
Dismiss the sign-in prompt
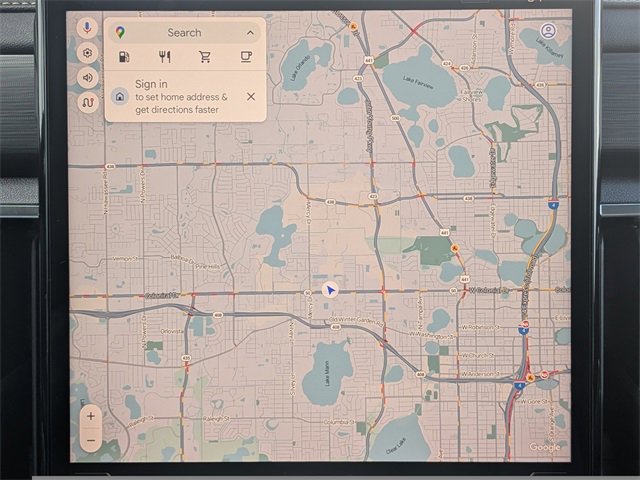coord(250,97)
